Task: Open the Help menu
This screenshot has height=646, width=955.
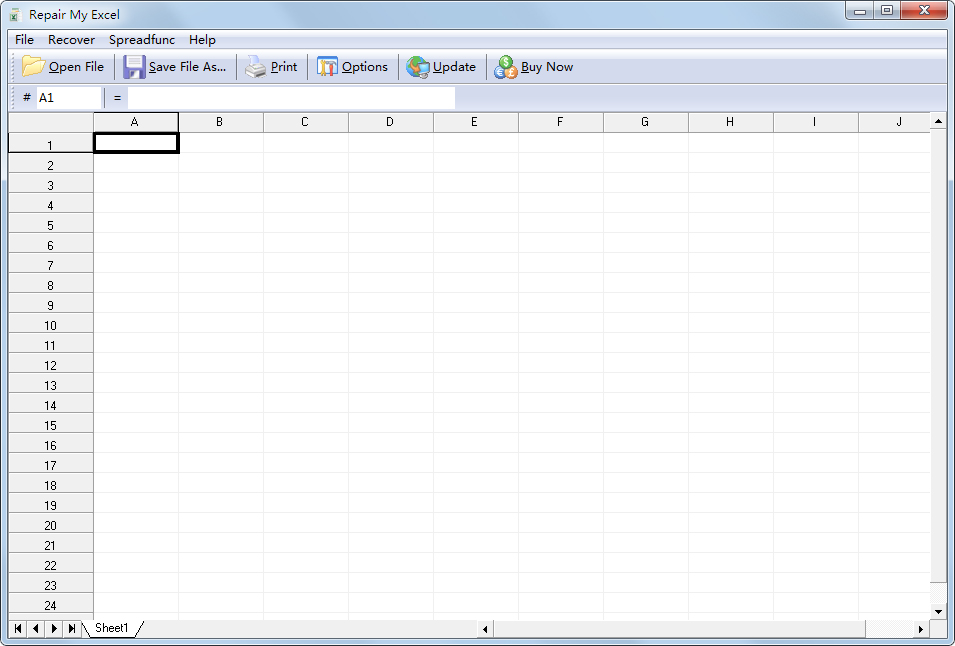Action: [202, 40]
